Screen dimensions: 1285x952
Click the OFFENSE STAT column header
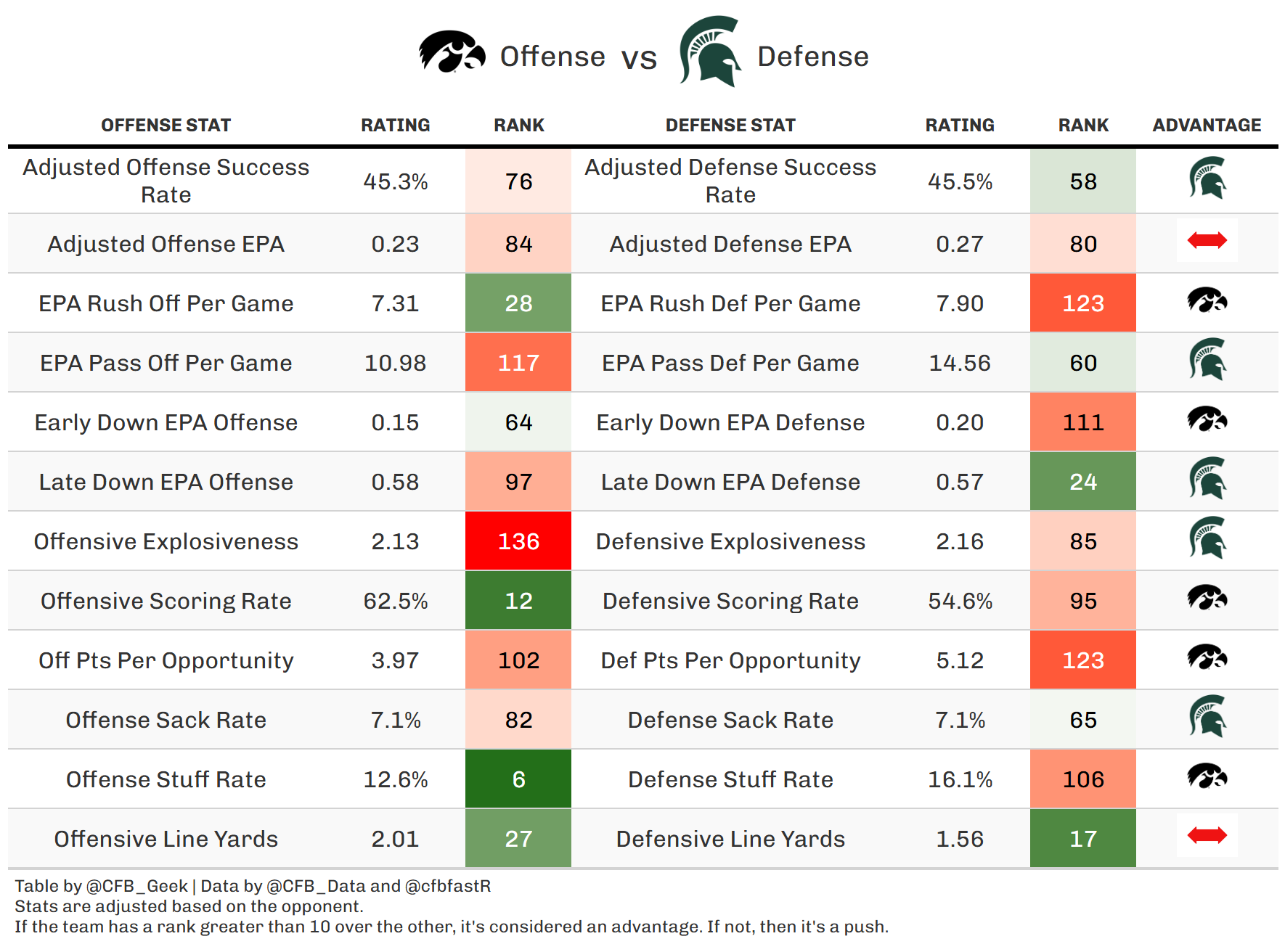(166, 126)
